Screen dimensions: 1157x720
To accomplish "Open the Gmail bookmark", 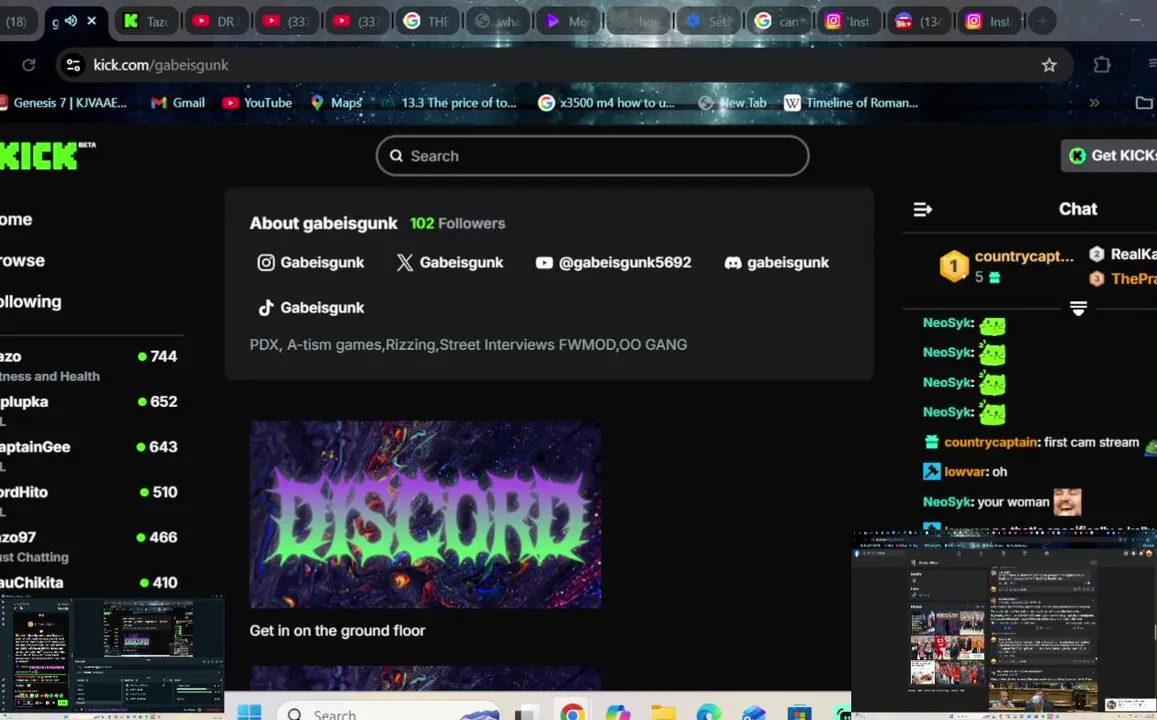I will pyautogui.click(x=178, y=103).
